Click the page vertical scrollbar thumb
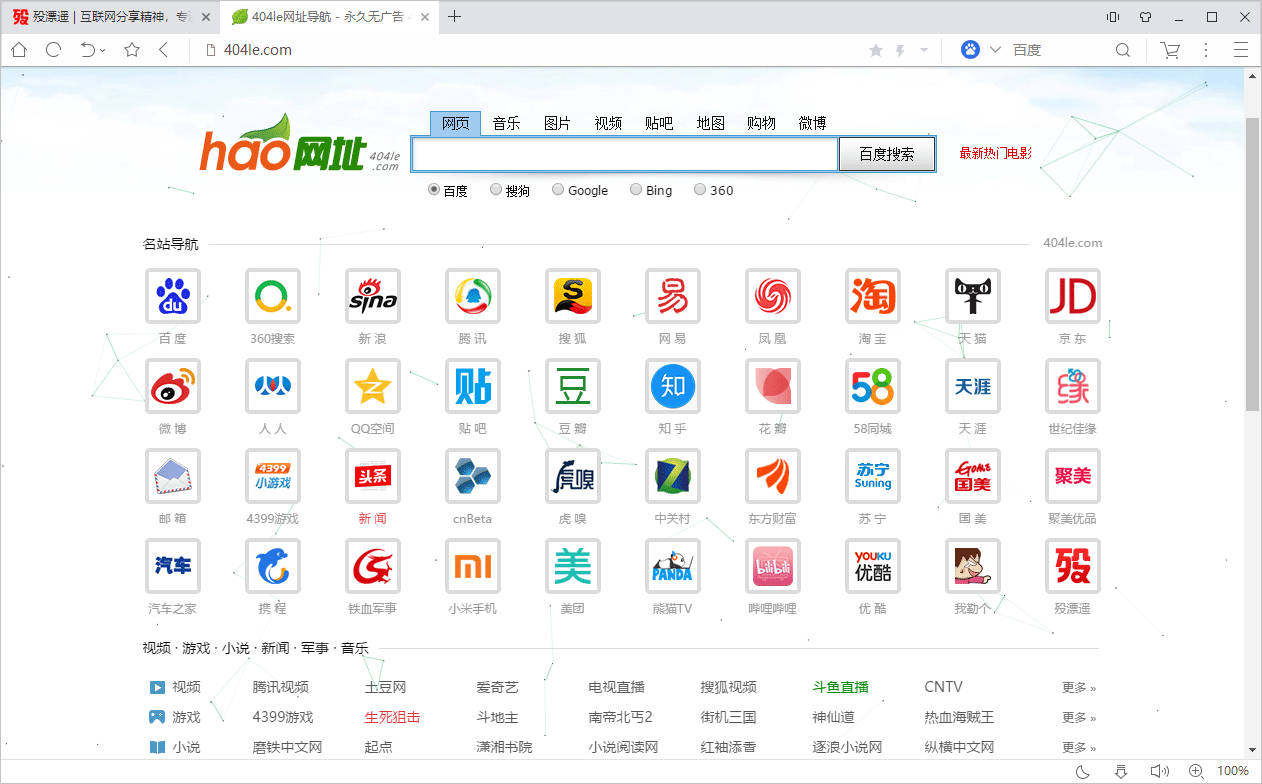This screenshot has height=784, width=1262. click(x=1252, y=263)
